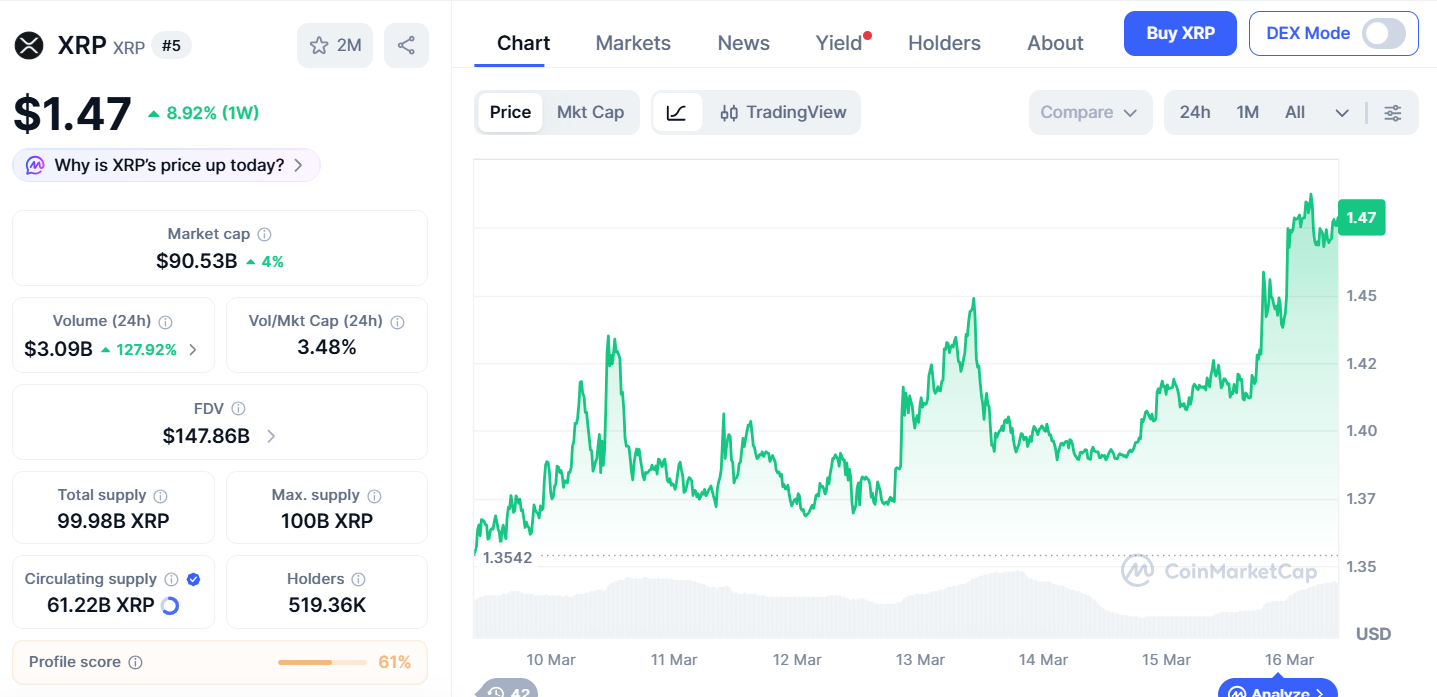1437x697 pixels.
Task: Select the line chart icon
Action: pos(677,112)
